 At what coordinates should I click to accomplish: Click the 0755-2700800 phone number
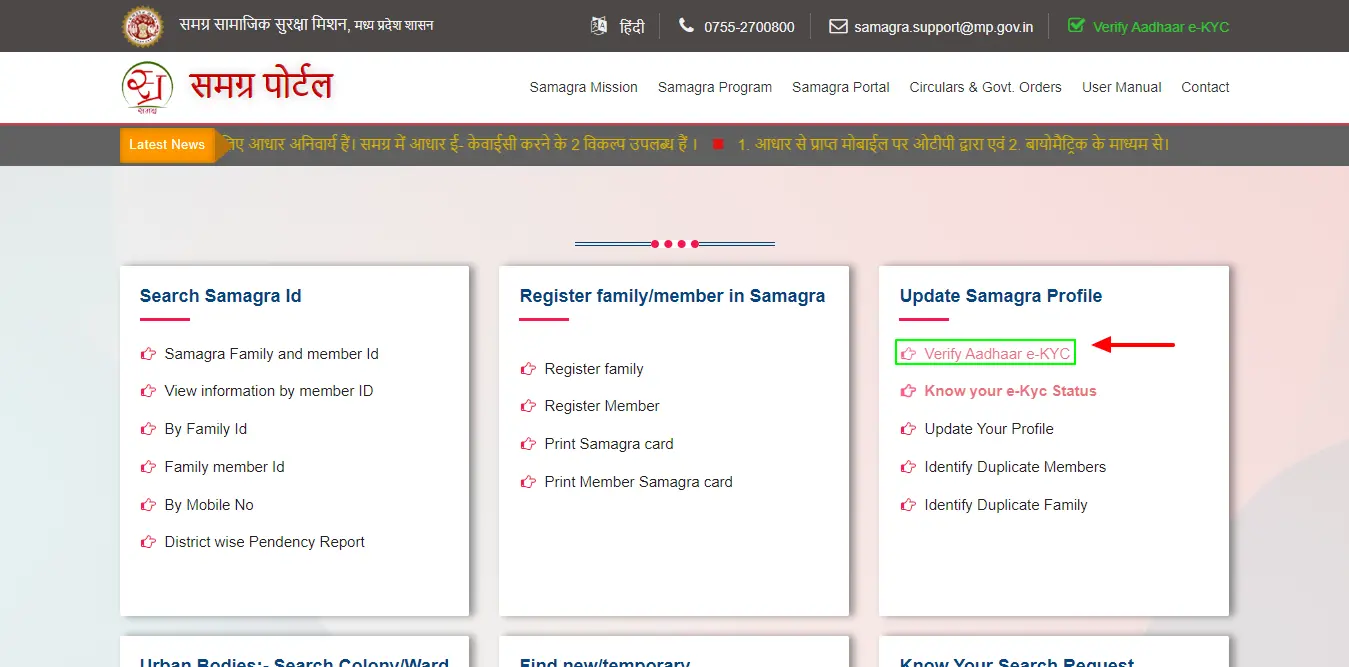(749, 27)
